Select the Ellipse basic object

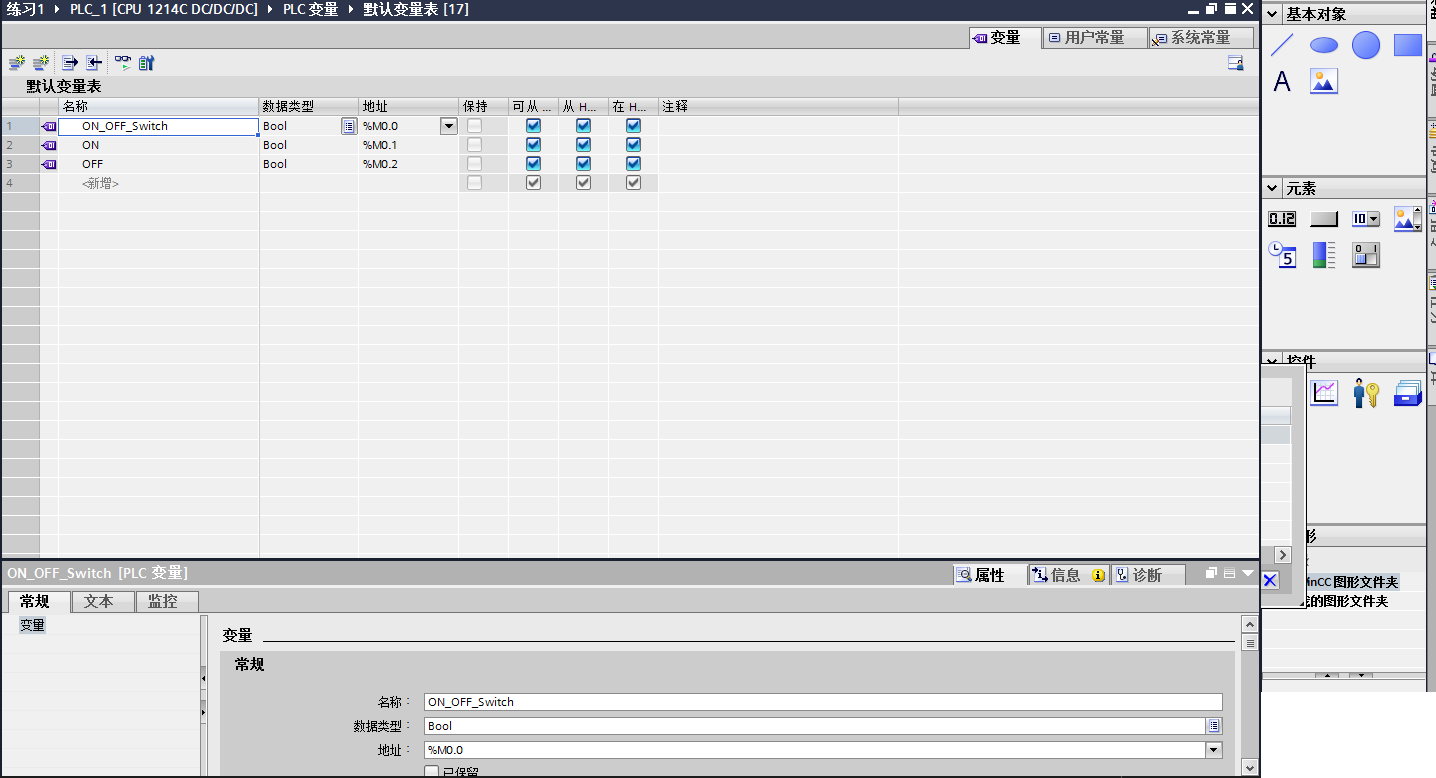[1324, 45]
